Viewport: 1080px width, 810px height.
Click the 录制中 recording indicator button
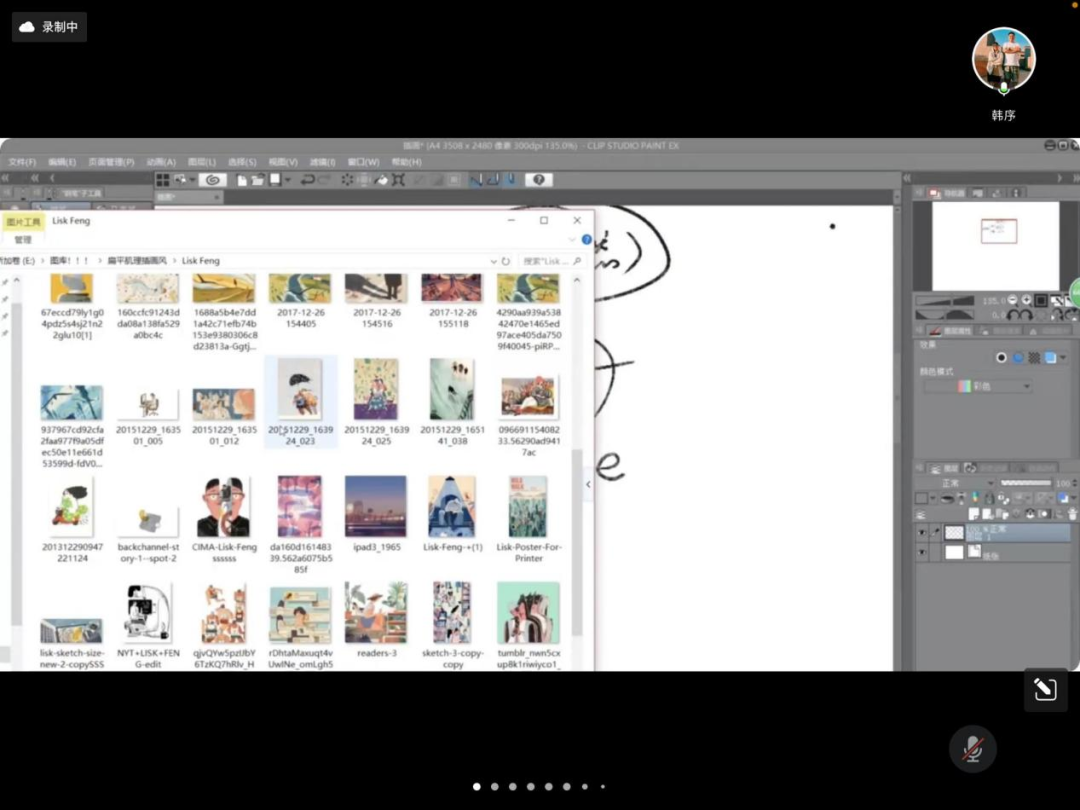pyautogui.click(x=49, y=27)
